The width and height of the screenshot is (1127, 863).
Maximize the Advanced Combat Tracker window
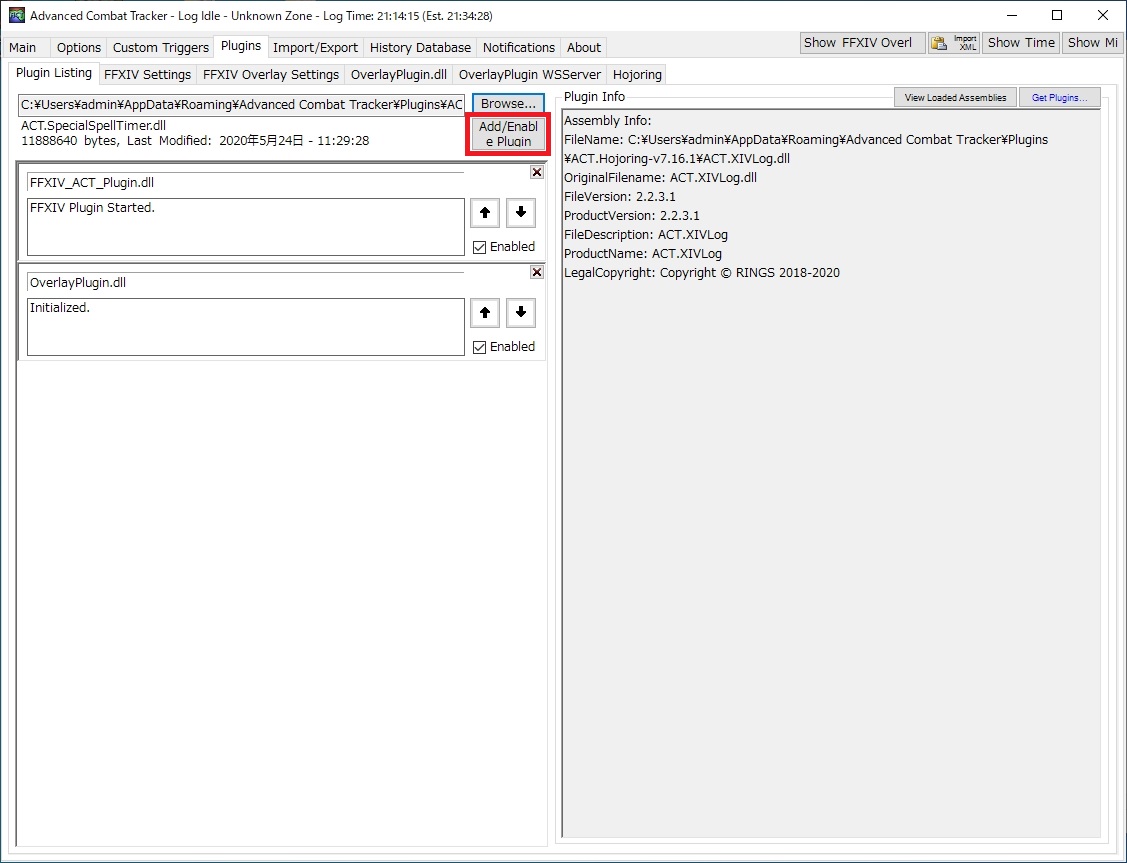point(1057,15)
